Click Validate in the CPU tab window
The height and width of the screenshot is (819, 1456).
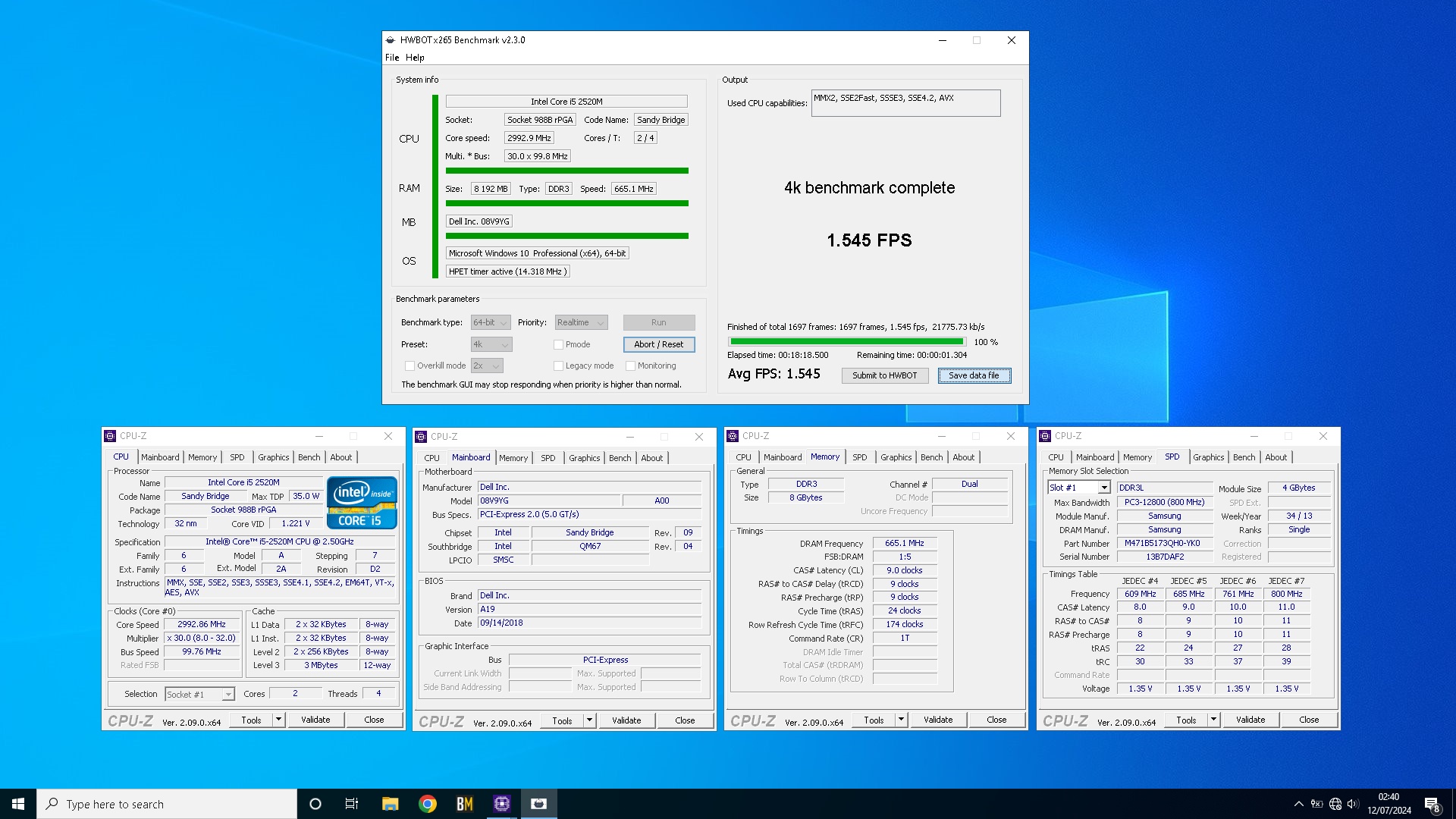tap(315, 720)
